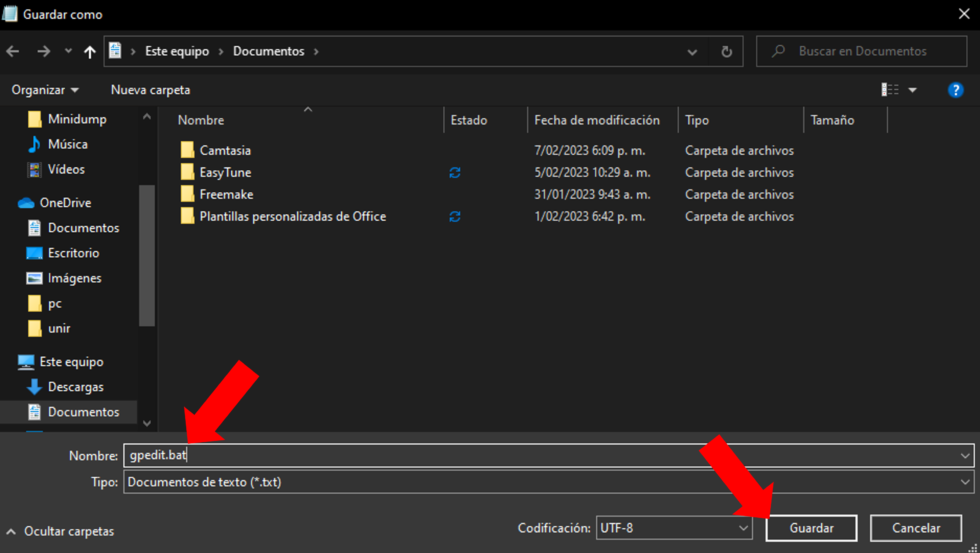Select 'Este equipo' in the address path
Viewport: 980px width, 553px height.
click(177, 51)
